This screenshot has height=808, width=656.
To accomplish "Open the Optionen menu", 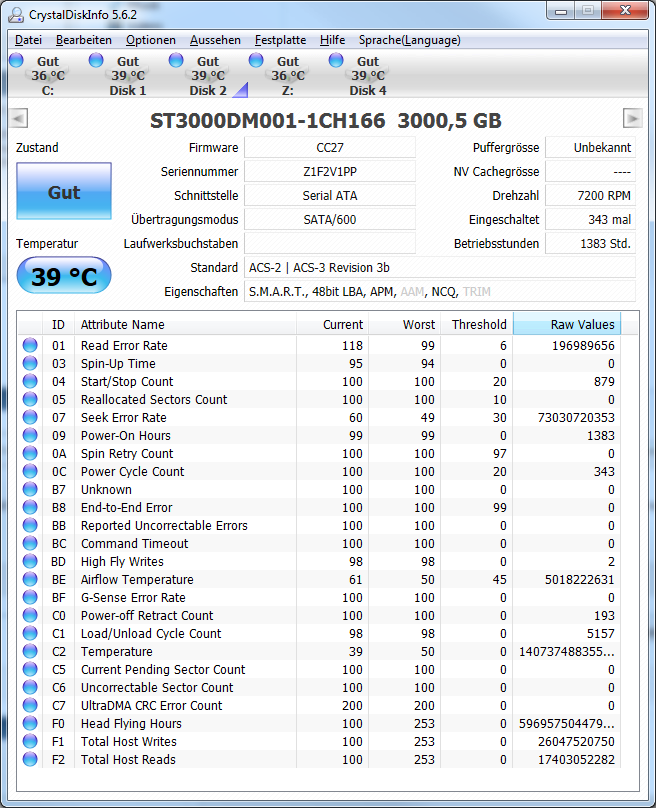I will [150, 40].
